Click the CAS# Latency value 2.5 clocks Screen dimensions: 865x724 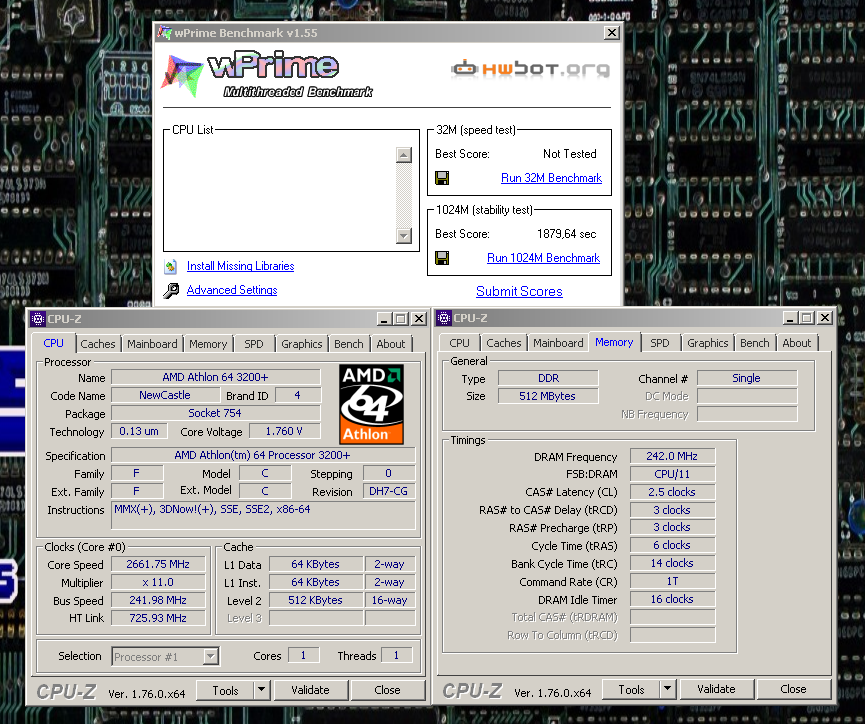pos(672,492)
